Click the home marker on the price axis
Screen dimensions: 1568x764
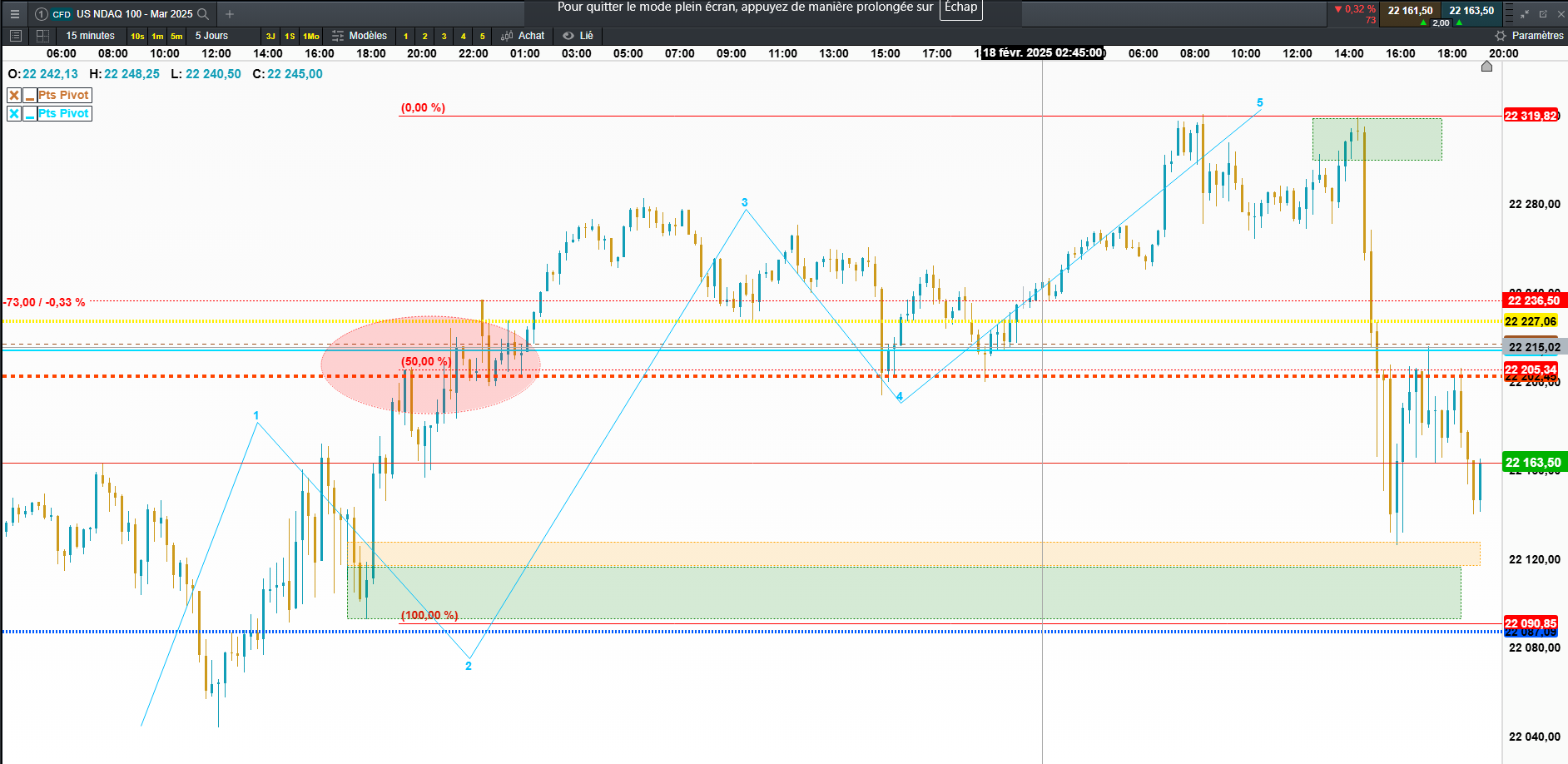click(1486, 67)
